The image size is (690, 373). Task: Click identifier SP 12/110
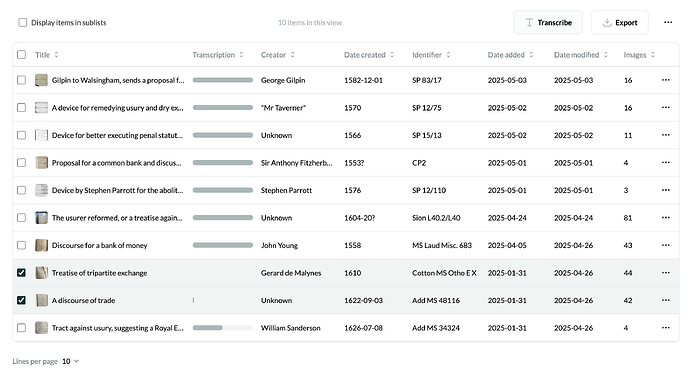coord(429,190)
